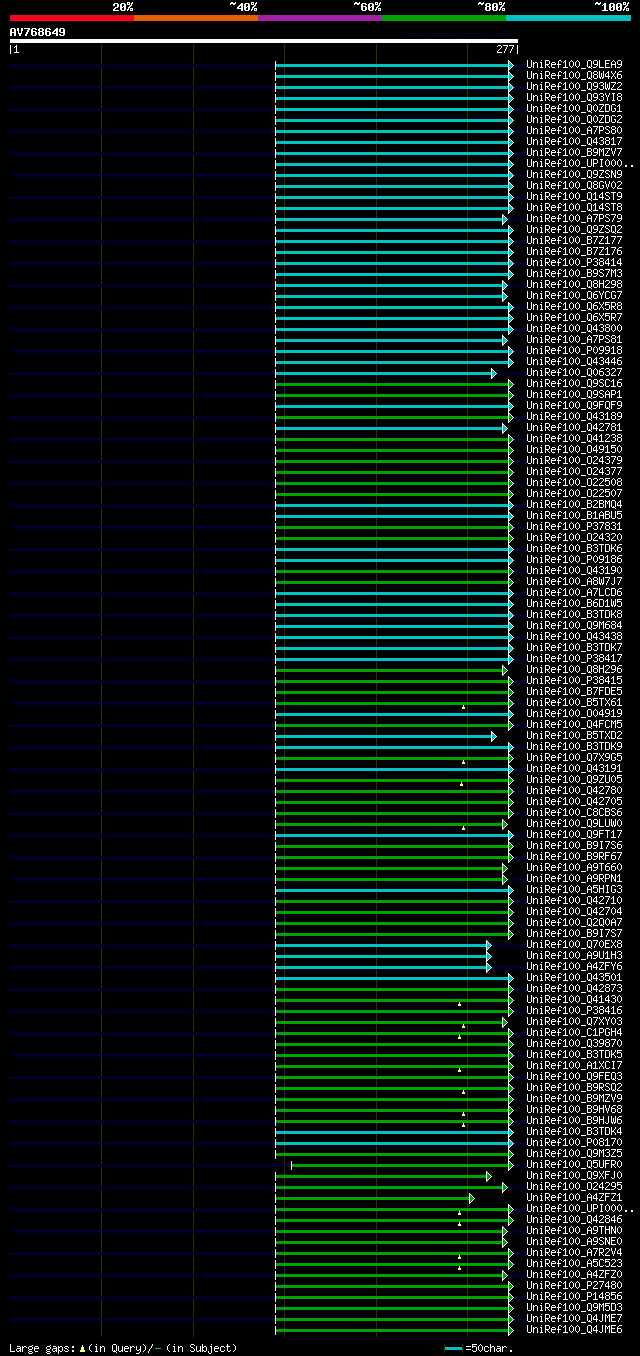Click the cyan alignment bar for Q8W4X6

[x=392, y=76]
